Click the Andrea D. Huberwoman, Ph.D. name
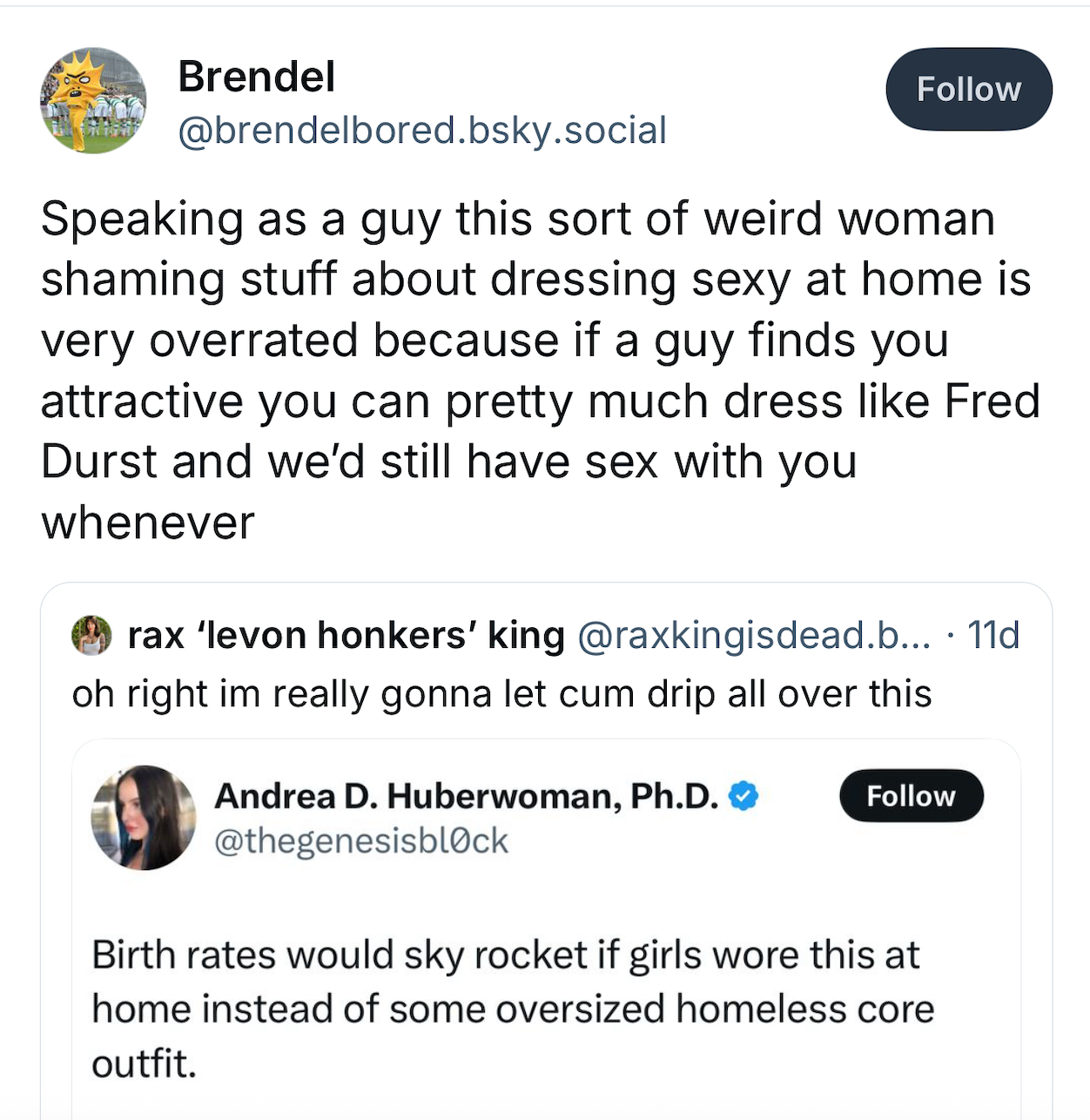The image size is (1090, 1120). [x=466, y=796]
